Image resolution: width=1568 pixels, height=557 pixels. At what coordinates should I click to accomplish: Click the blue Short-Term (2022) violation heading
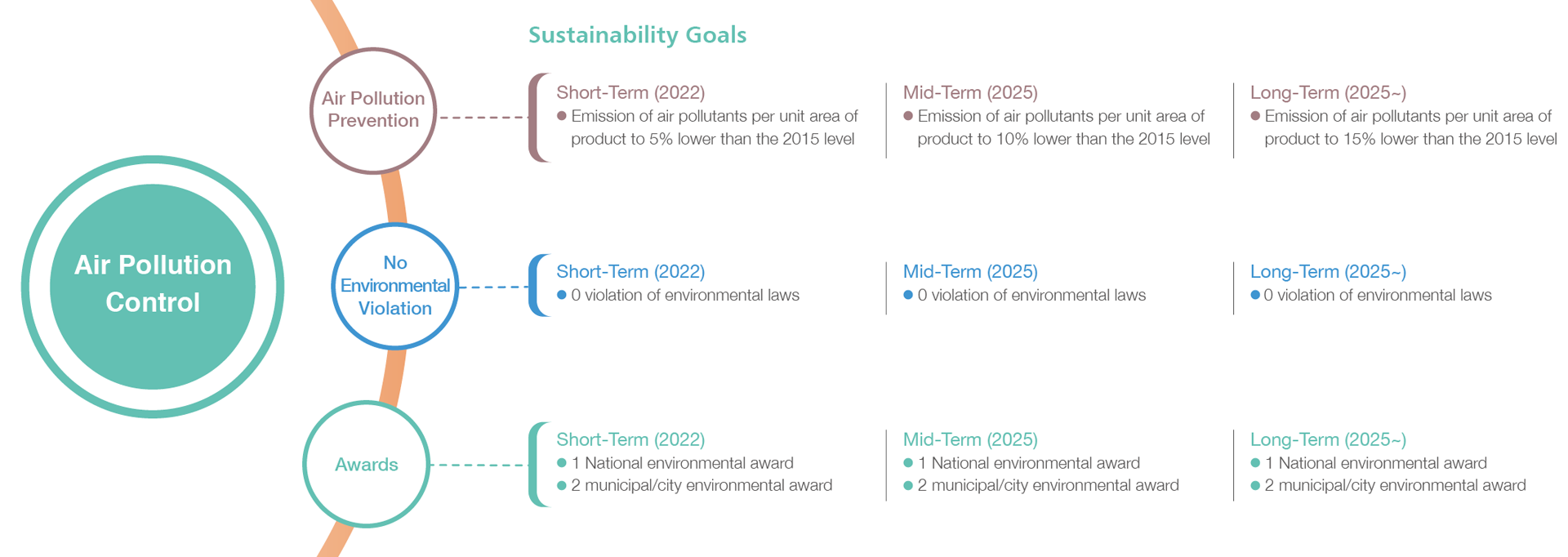pyautogui.click(x=630, y=271)
